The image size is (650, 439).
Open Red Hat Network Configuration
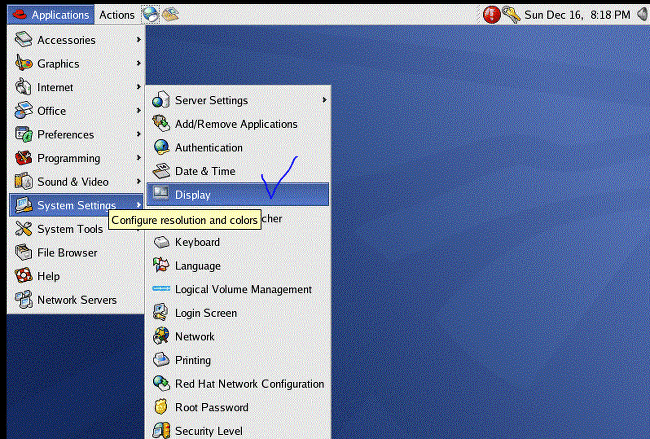tap(238, 384)
